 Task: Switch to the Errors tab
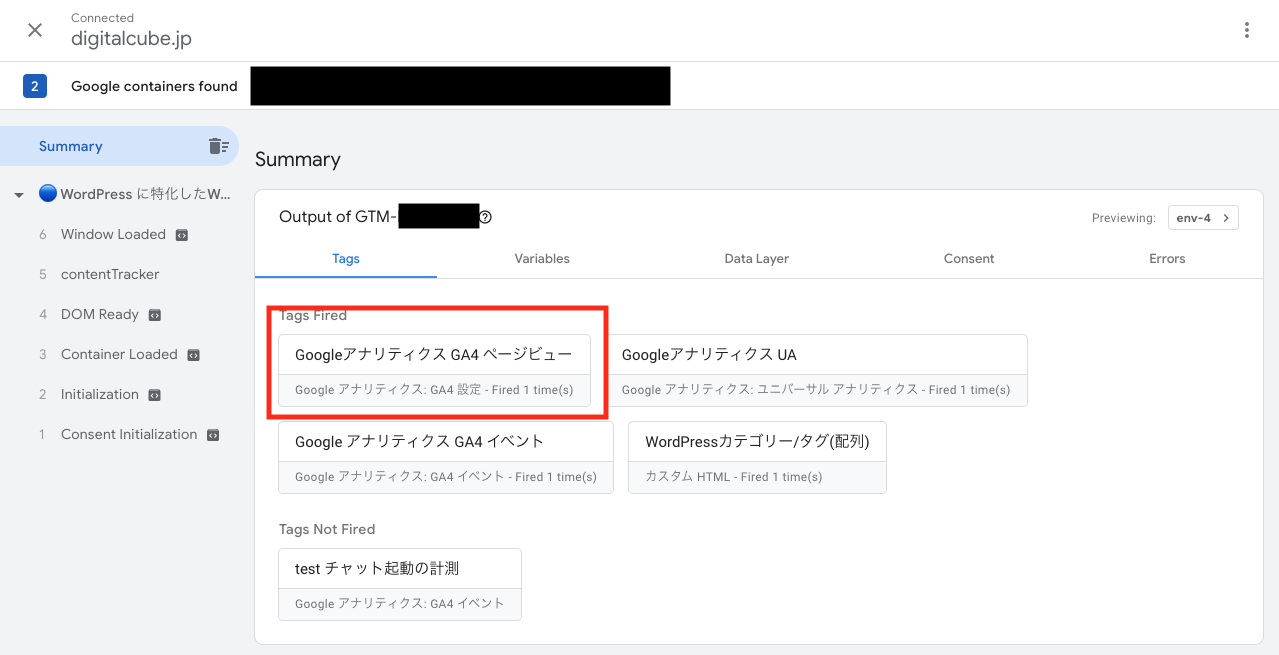[x=1167, y=259]
